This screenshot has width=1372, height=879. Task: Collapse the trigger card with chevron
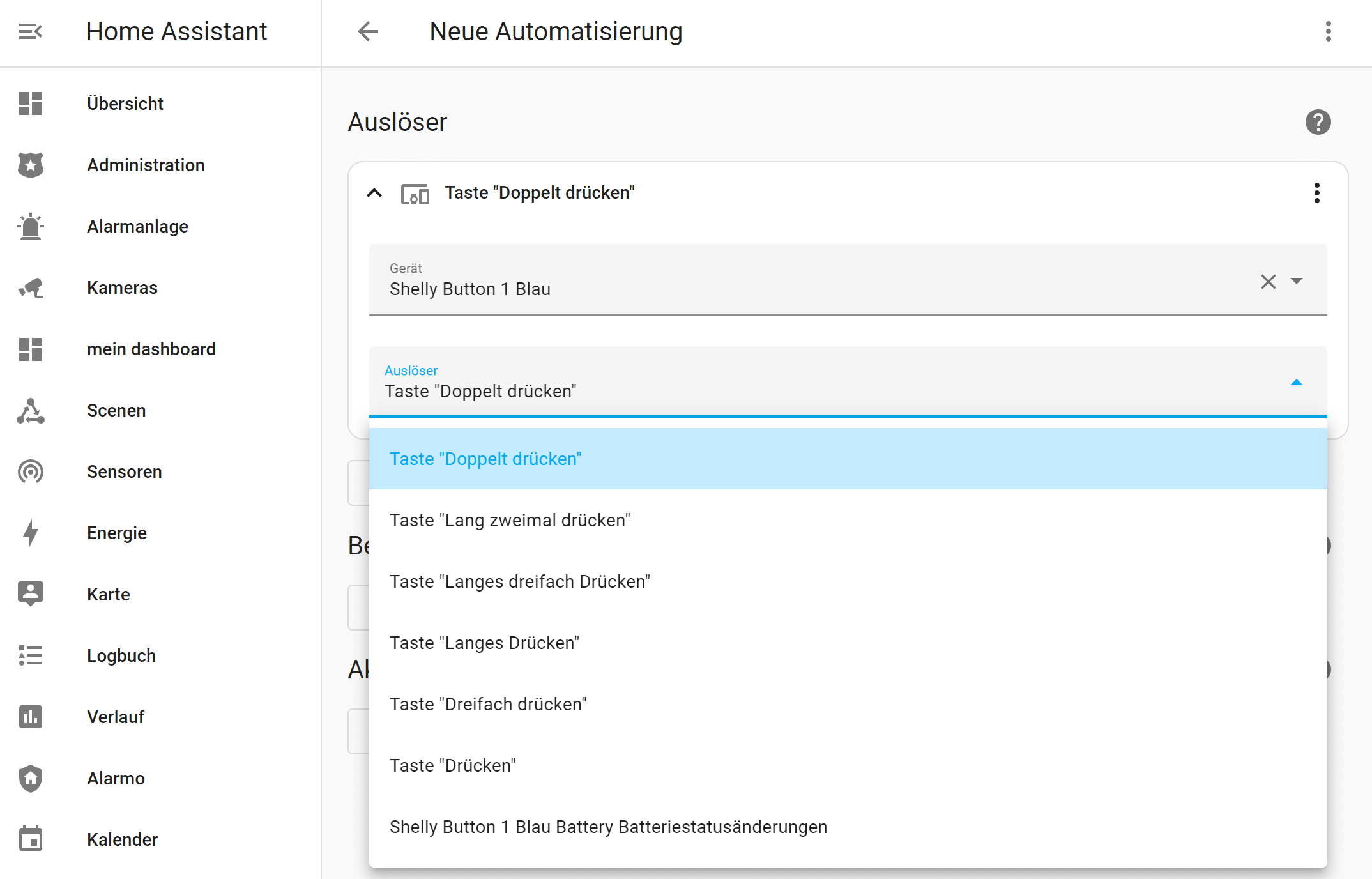(374, 193)
